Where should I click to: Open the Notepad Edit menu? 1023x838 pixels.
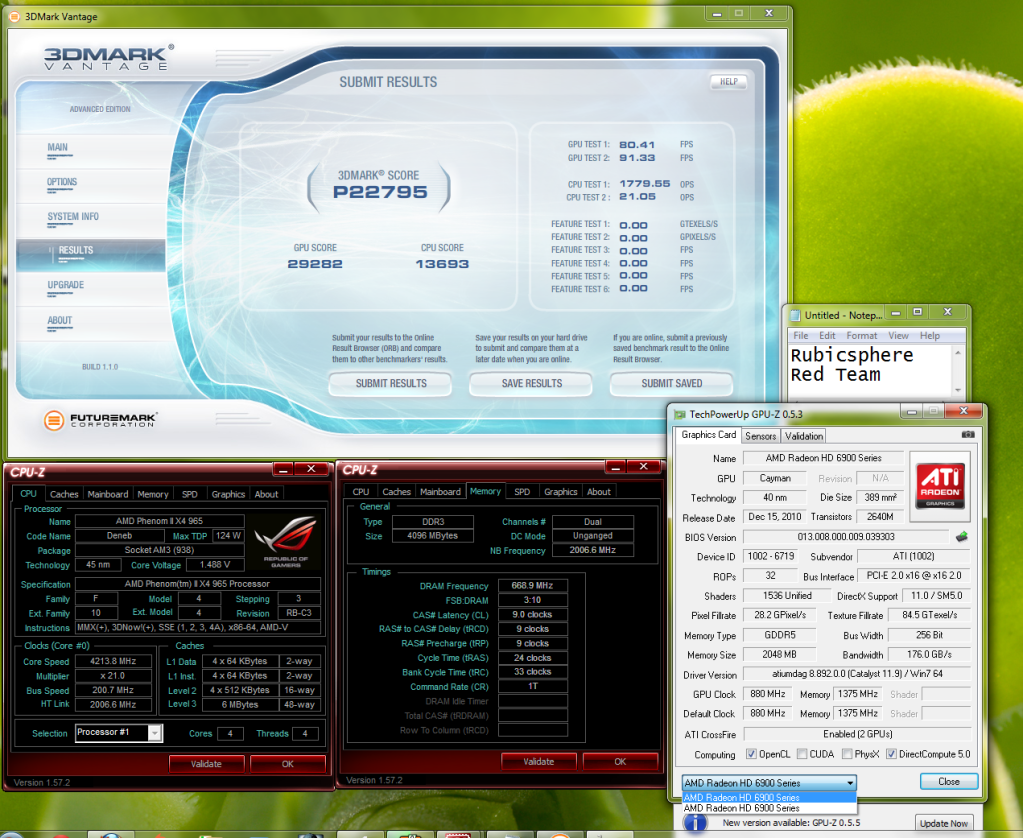827,335
